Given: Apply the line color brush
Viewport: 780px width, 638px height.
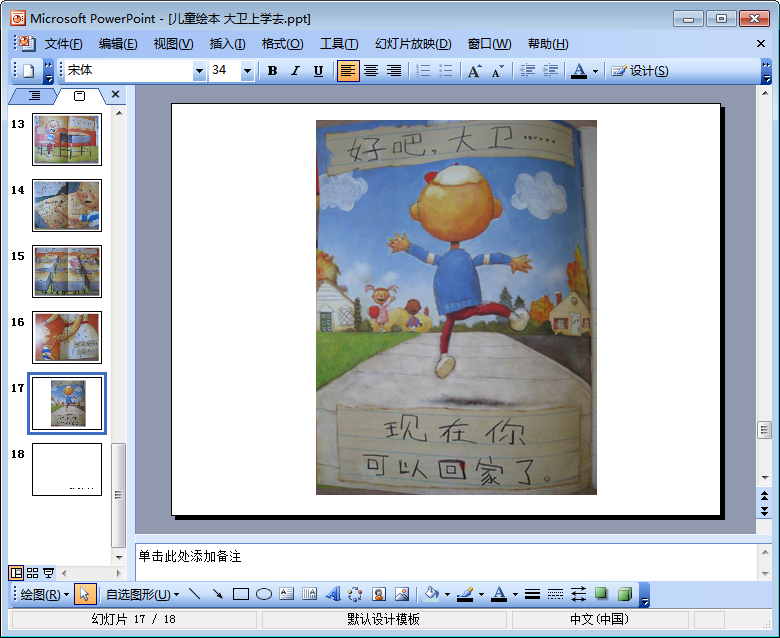Looking at the screenshot, I should pyautogui.click(x=465, y=594).
